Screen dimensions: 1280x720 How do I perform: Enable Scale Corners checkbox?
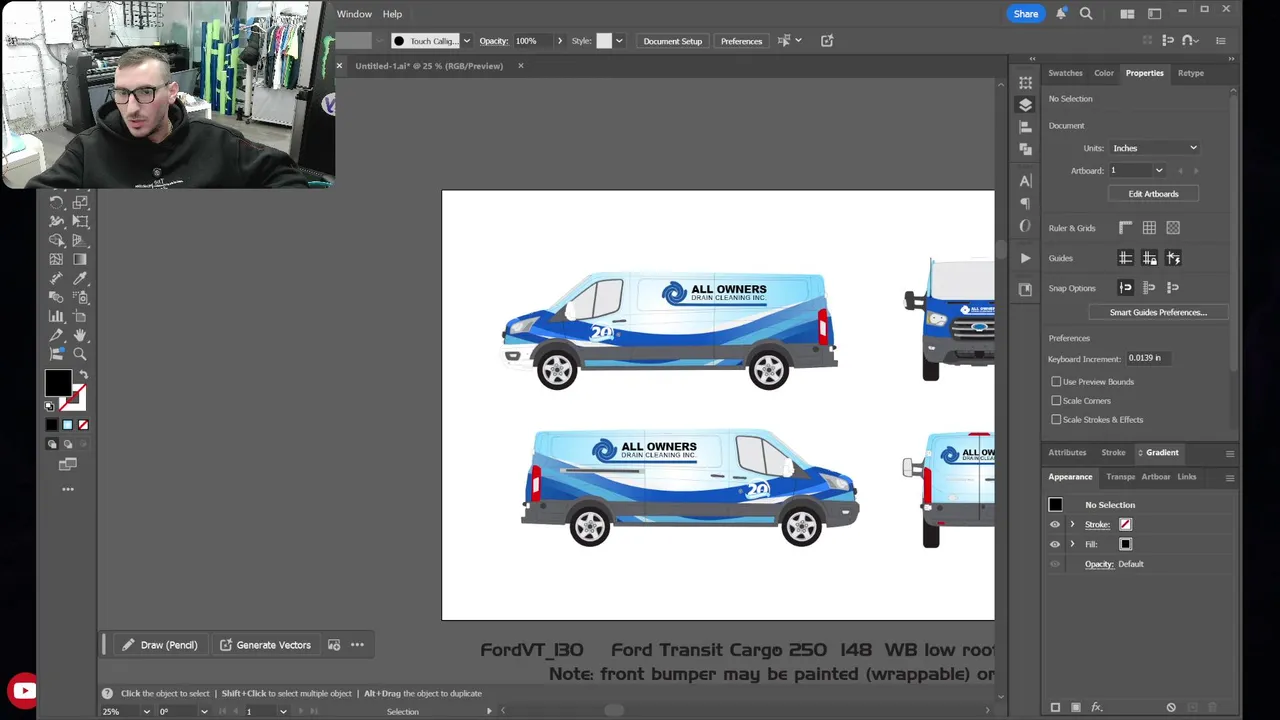[x=1056, y=401]
